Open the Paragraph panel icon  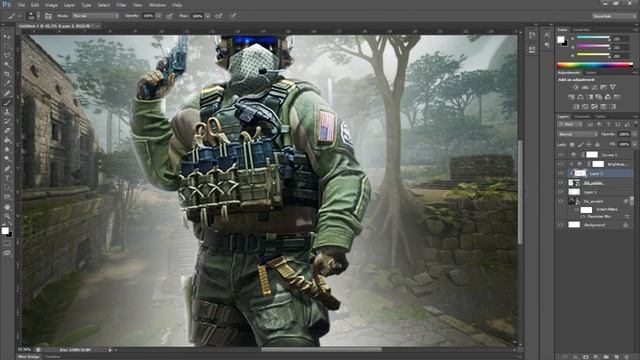click(x=547, y=45)
